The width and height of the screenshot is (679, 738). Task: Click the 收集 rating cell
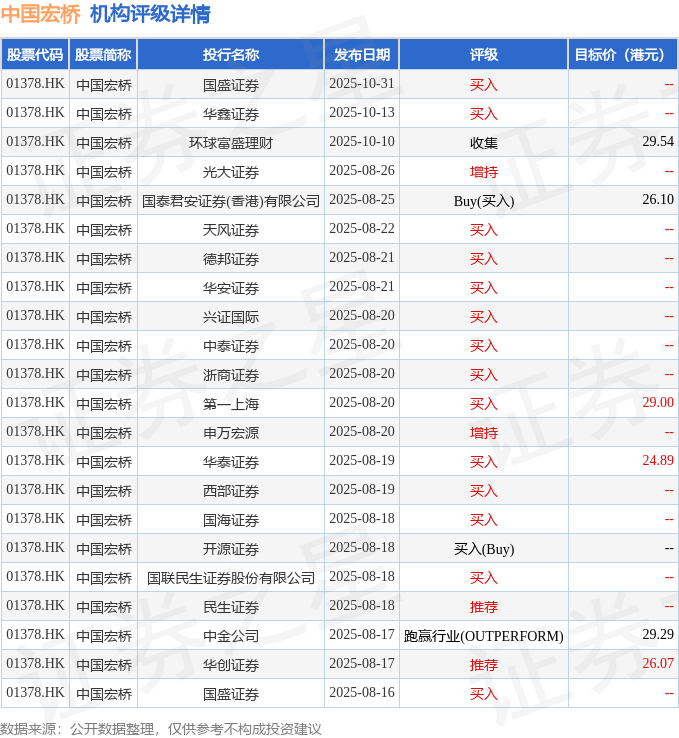point(484,143)
